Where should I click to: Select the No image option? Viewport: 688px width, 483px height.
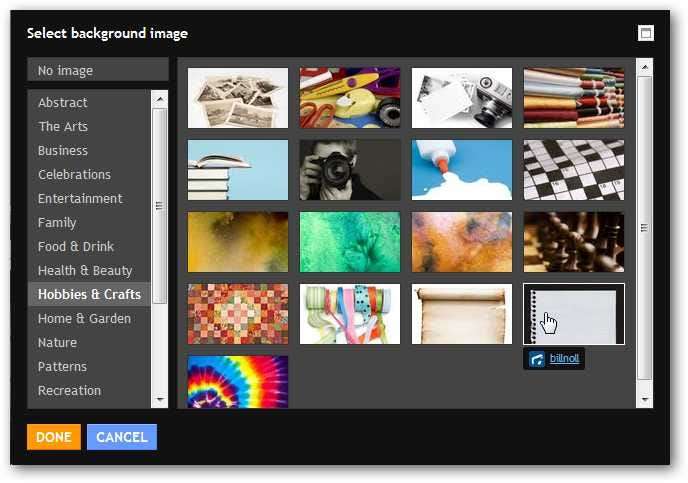(97, 70)
